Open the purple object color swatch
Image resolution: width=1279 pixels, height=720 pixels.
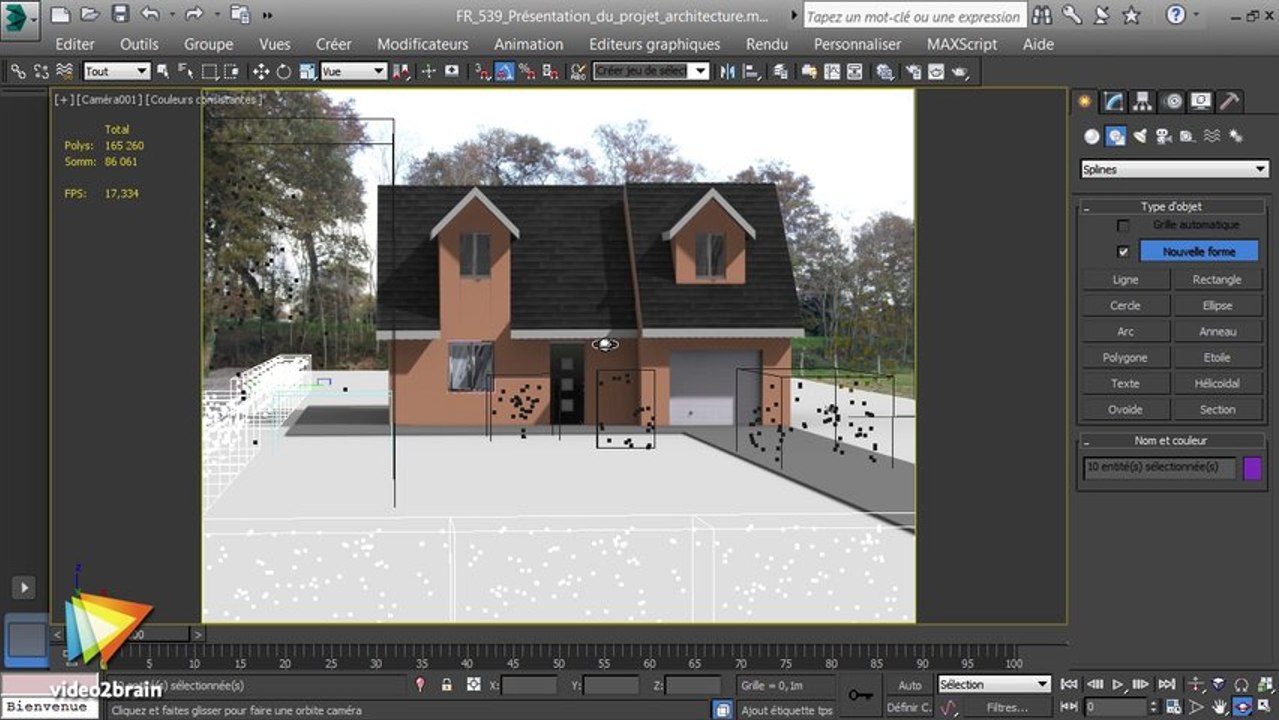tap(1252, 468)
